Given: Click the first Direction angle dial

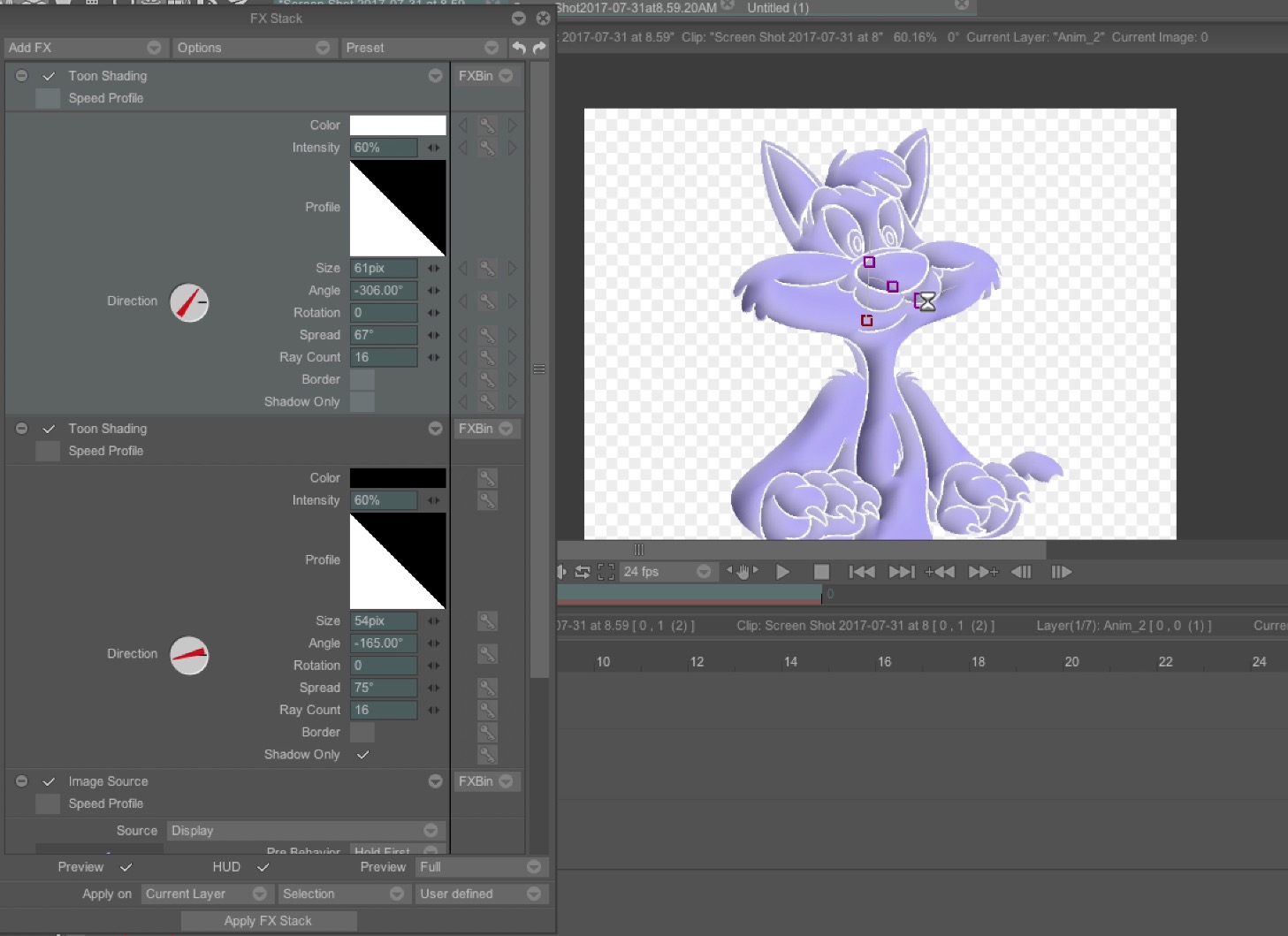Looking at the screenshot, I should coord(189,303).
